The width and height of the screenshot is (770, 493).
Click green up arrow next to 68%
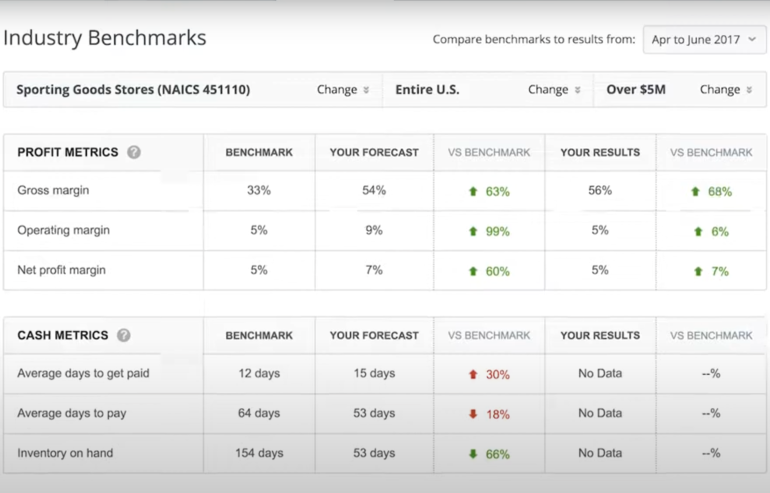click(x=695, y=191)
